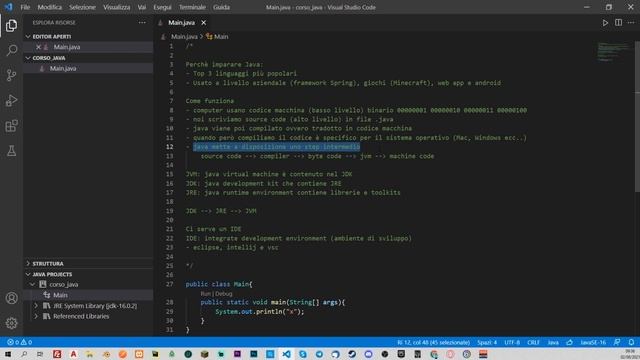Open Task View on the taskbar

click(40, 354)
